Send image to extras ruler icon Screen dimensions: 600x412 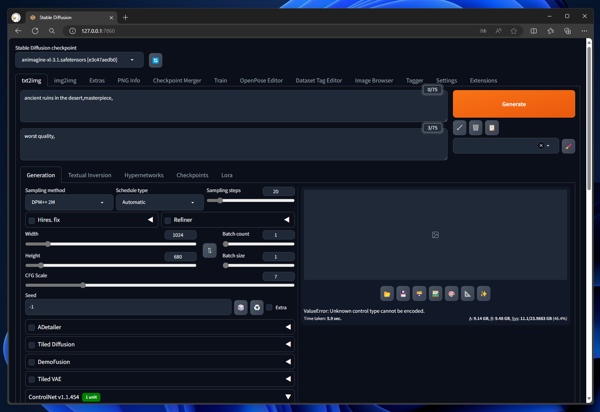[x=468, y=294]
